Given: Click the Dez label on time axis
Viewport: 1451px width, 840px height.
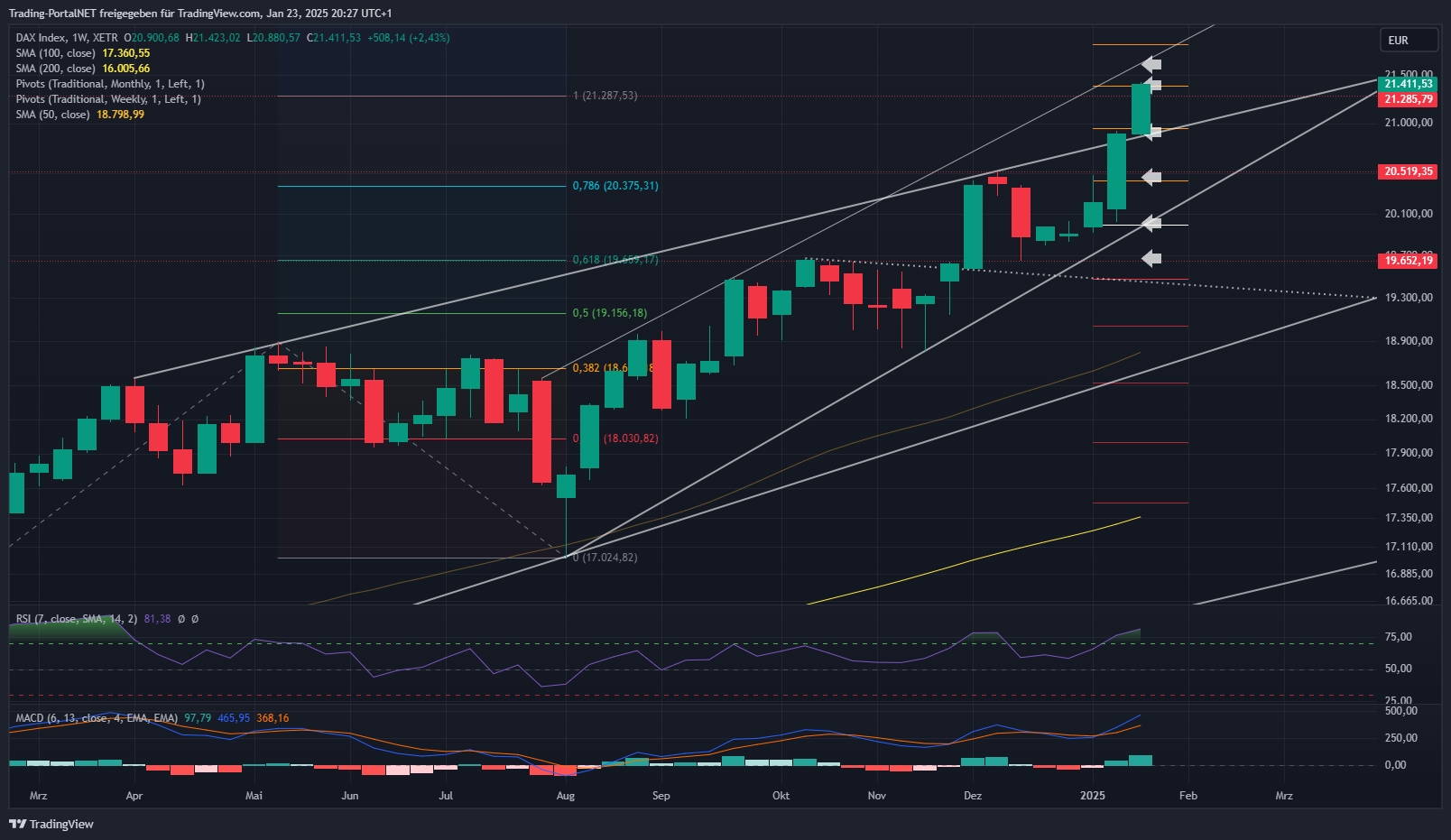Looking at the screenshot, I should (x=973, y=796).
